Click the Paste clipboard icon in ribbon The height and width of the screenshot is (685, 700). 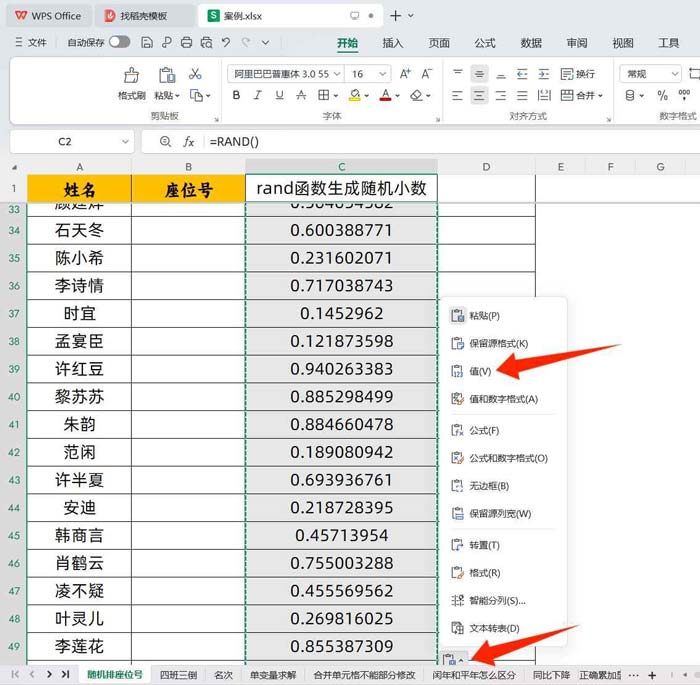coord(167,75)
